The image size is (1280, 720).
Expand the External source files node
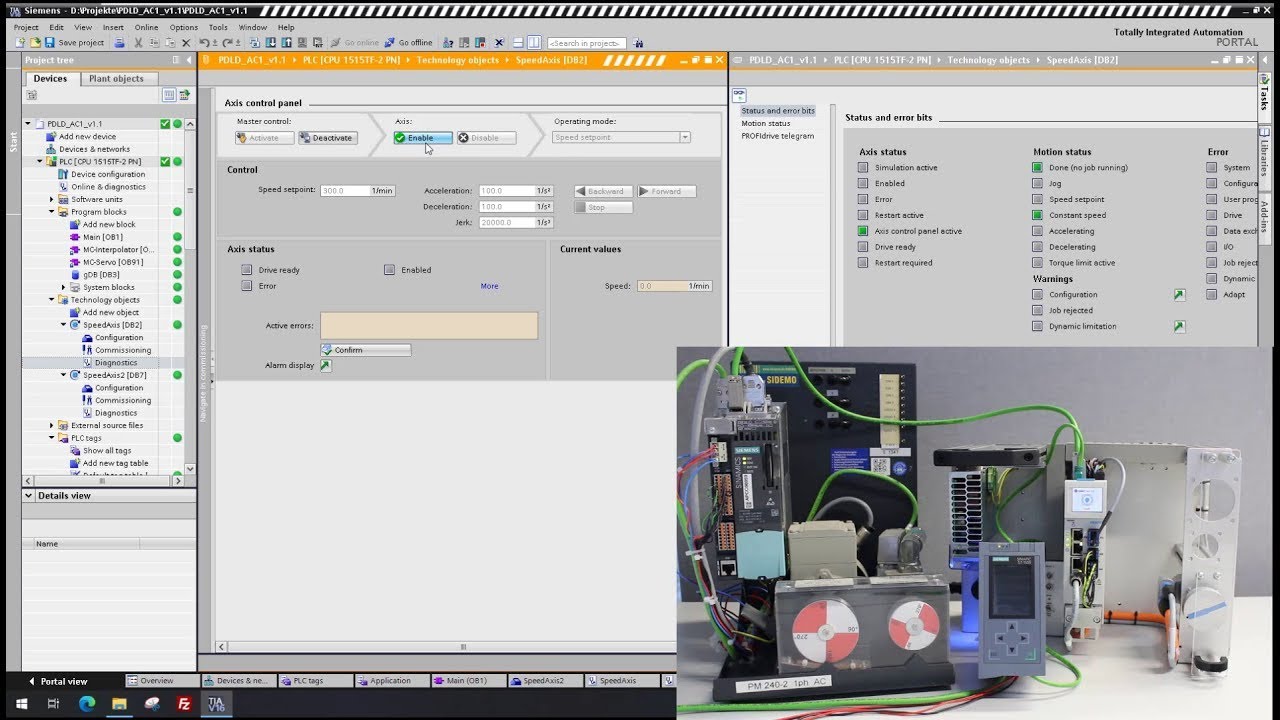(52, 425)
